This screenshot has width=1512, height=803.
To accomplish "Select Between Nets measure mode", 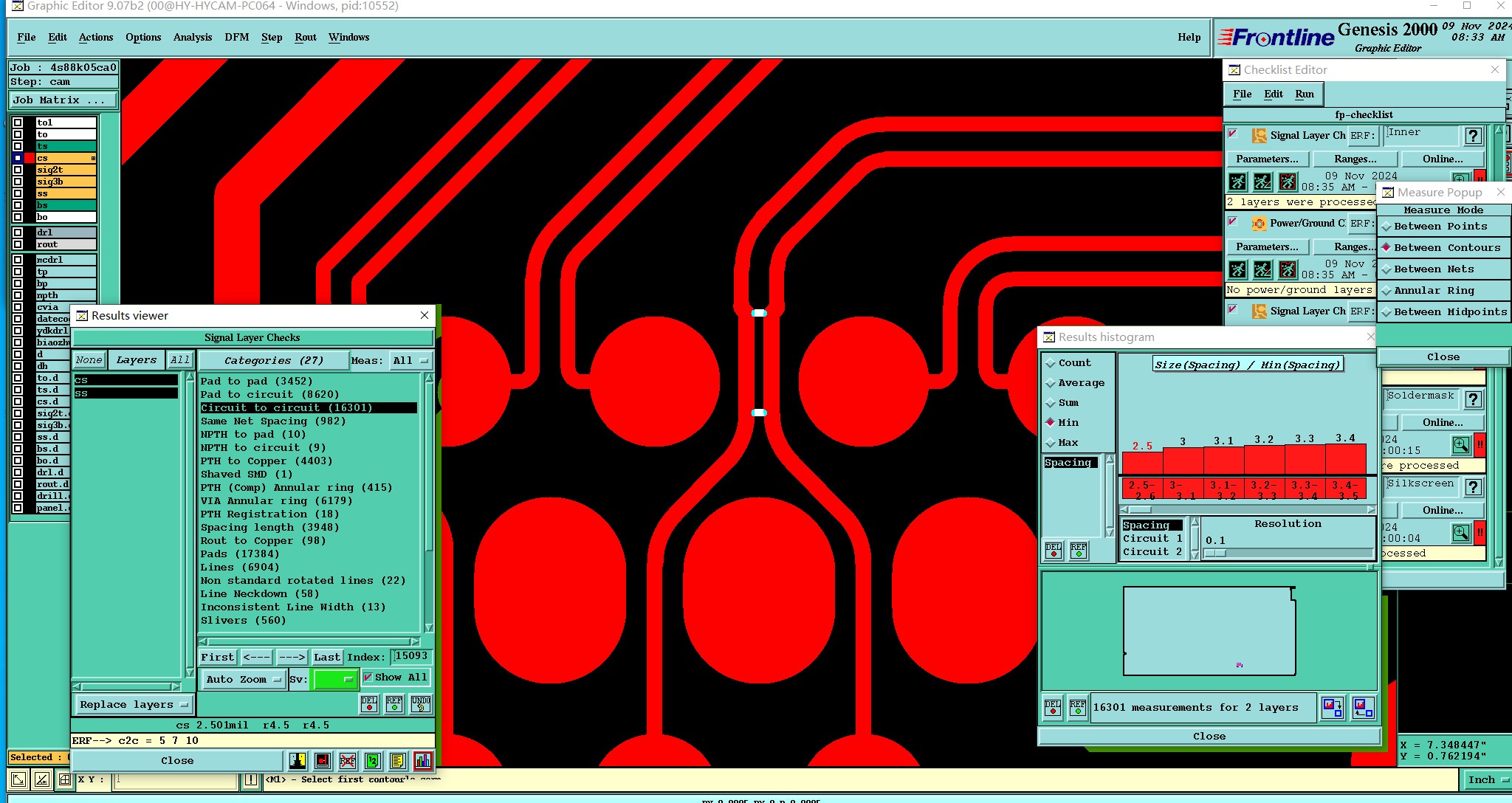I will tap(1443, 269).
